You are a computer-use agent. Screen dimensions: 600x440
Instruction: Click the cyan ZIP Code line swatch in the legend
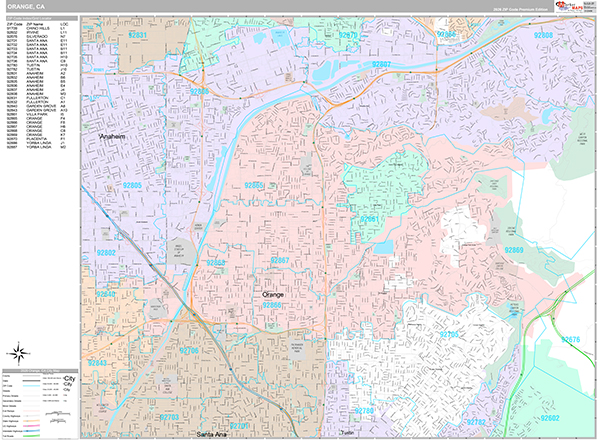32,386
